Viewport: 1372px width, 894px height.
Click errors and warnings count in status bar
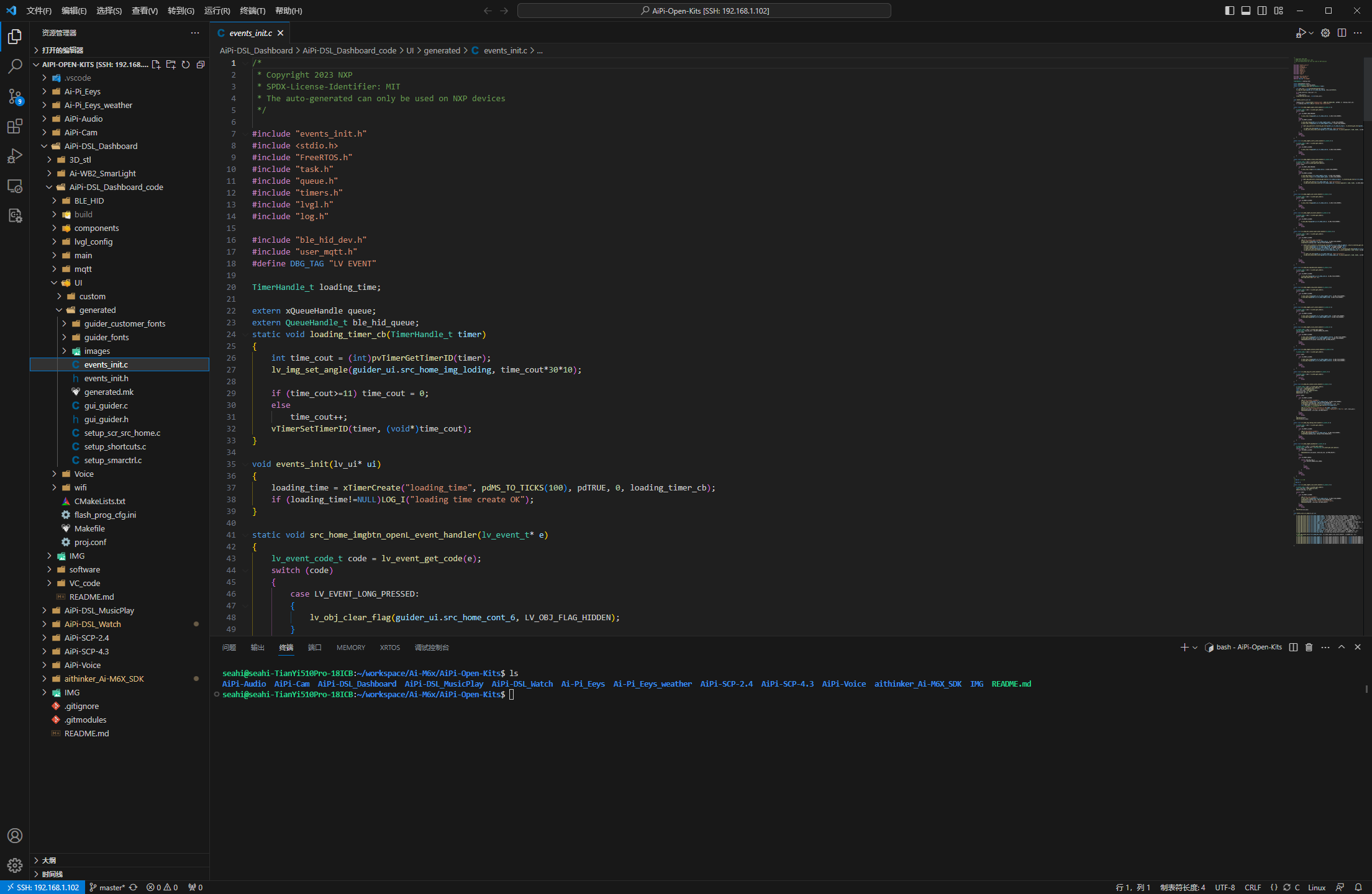point(162,887)
